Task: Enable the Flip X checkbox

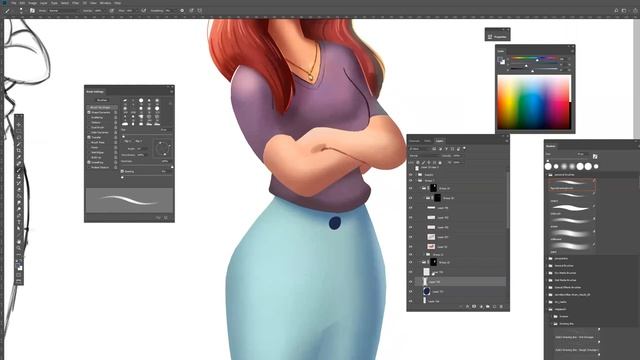Action: click(x=123, y=141)
